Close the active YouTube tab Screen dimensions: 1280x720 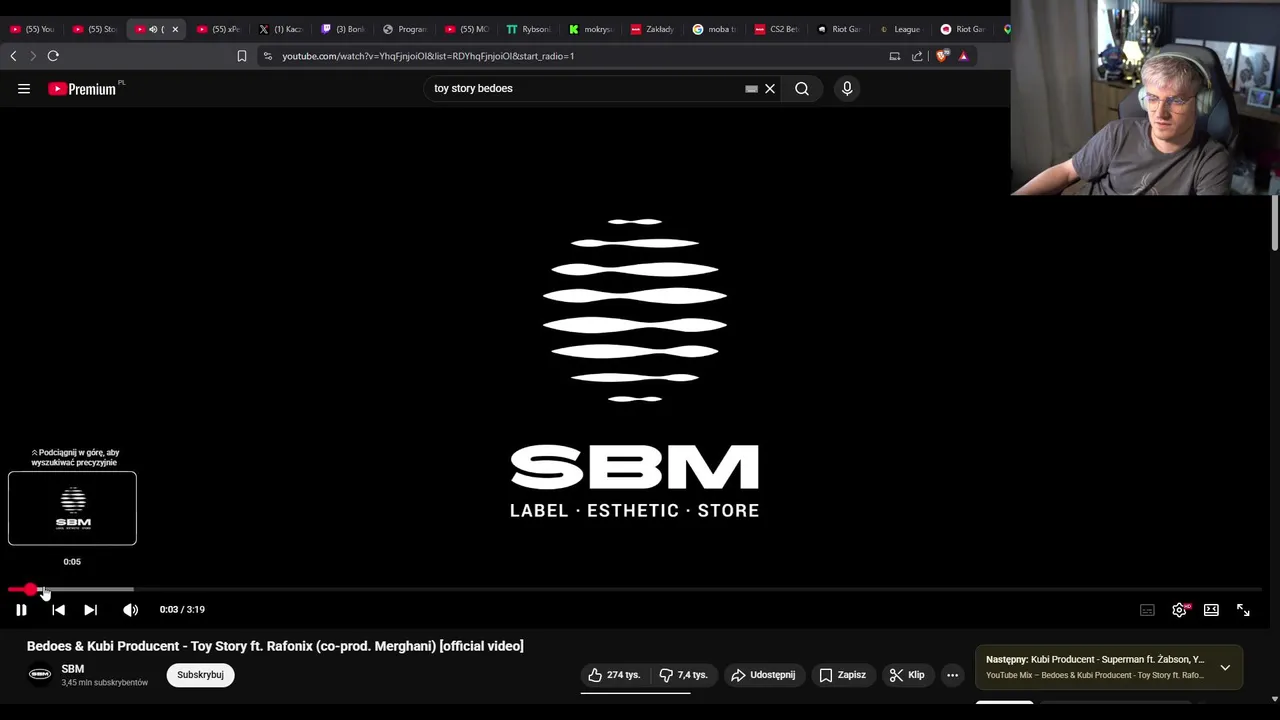point(175,29)
